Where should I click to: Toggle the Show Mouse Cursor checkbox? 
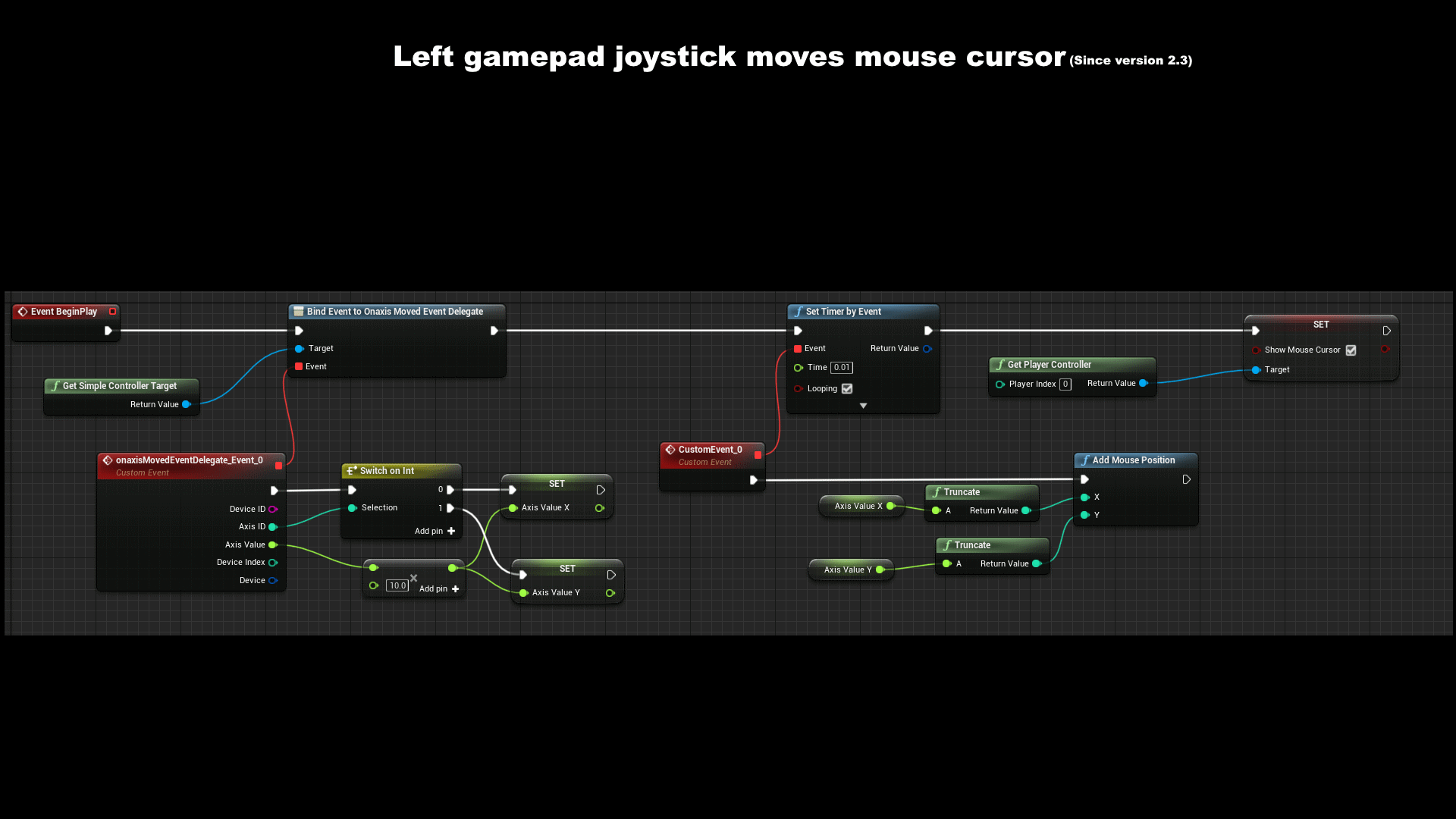1351,350
